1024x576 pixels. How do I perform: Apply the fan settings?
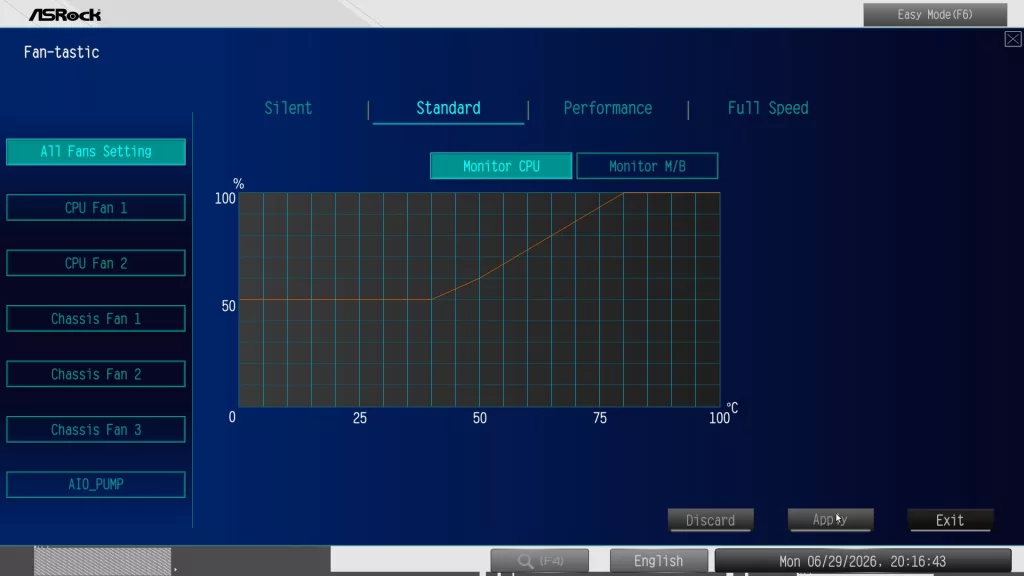(831, 520)
